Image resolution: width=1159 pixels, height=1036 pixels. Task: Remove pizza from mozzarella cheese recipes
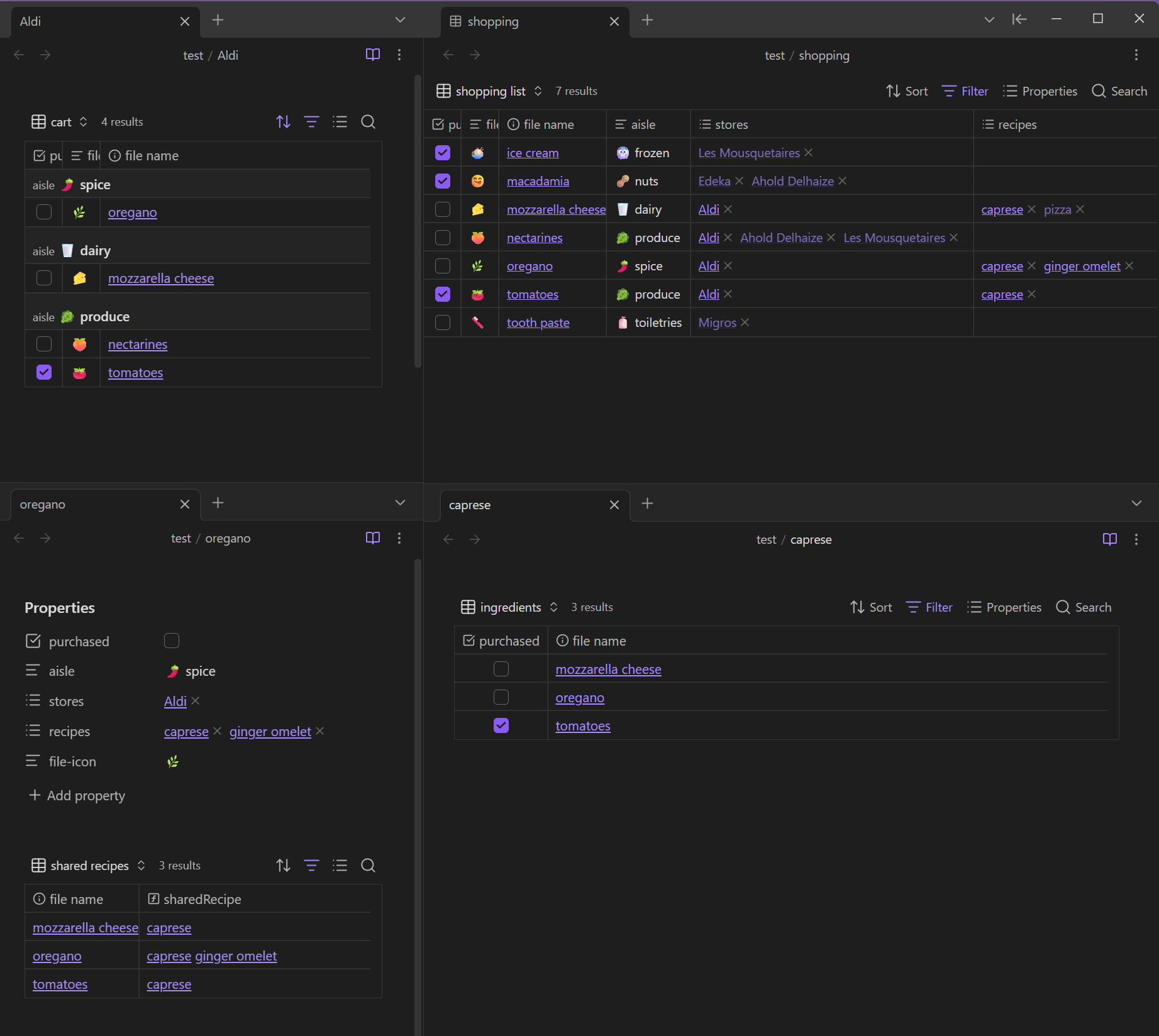(x=1080, y=209)
